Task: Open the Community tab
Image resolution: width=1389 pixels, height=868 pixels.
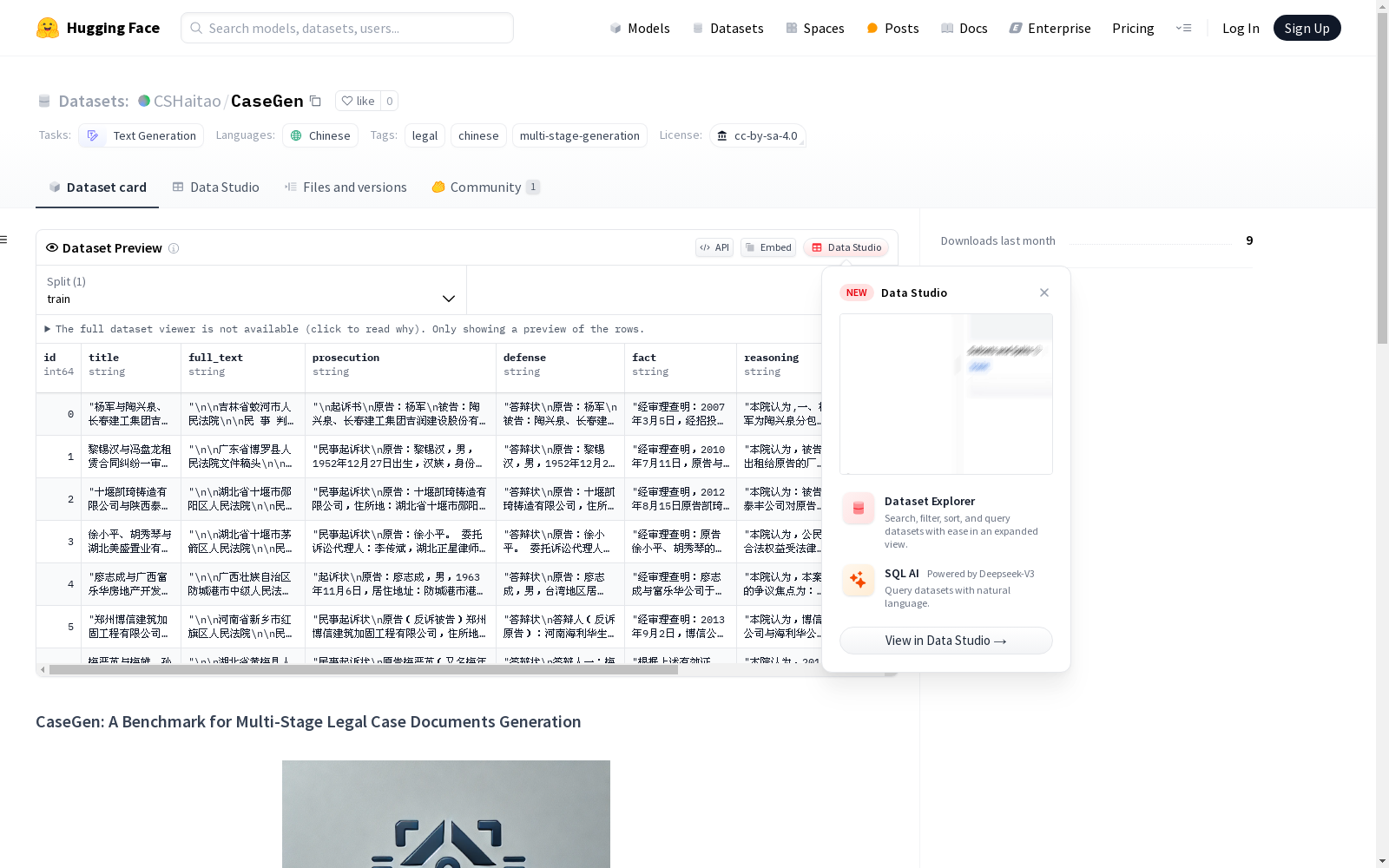Action: pos(486,187)
